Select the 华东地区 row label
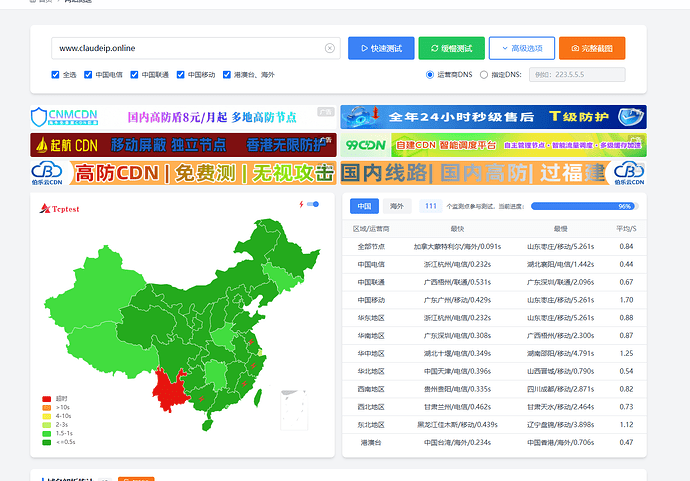Screen dimensions: 690x481 [x=371, y=318]
